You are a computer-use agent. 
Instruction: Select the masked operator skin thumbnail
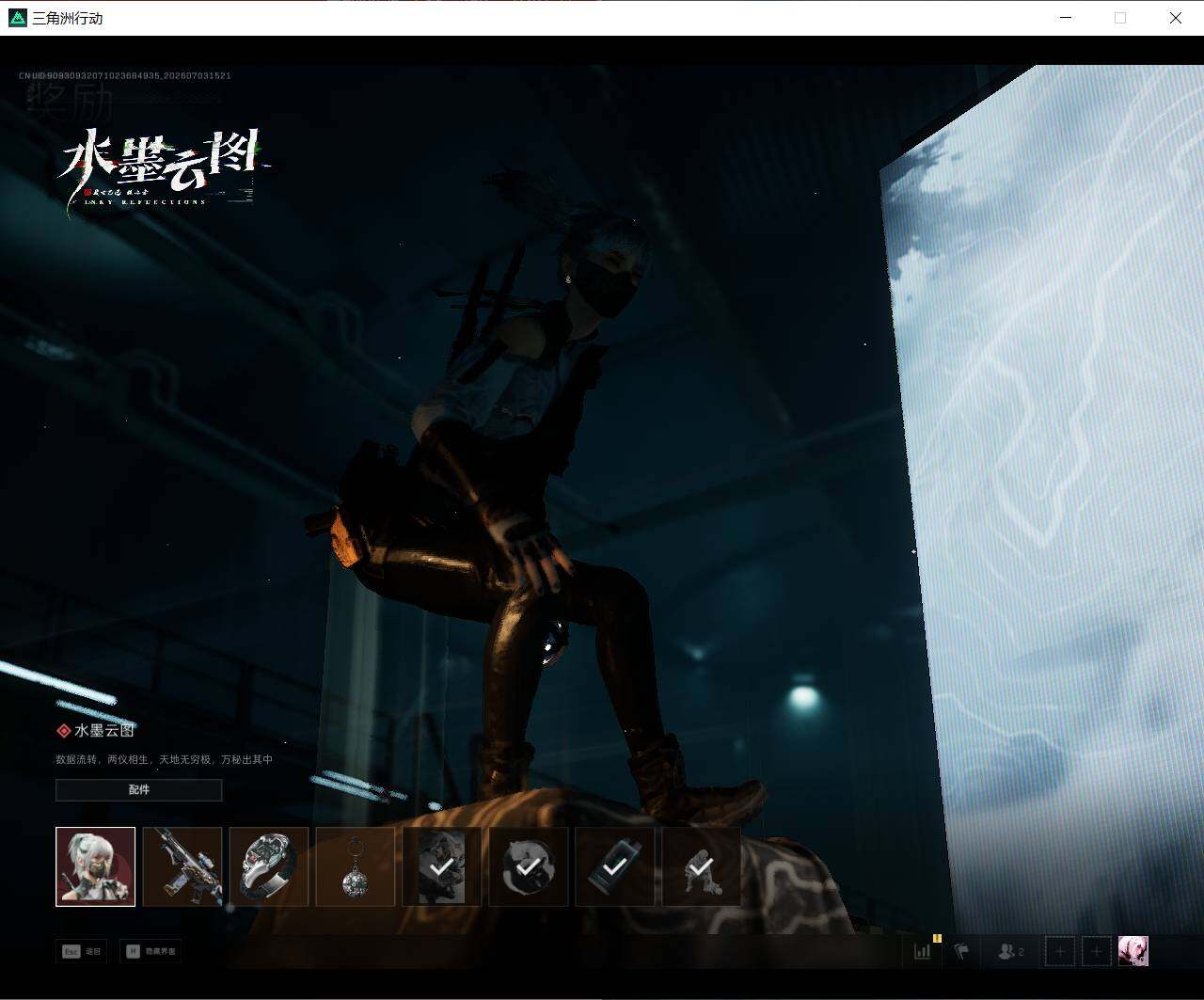coord(95,866)
